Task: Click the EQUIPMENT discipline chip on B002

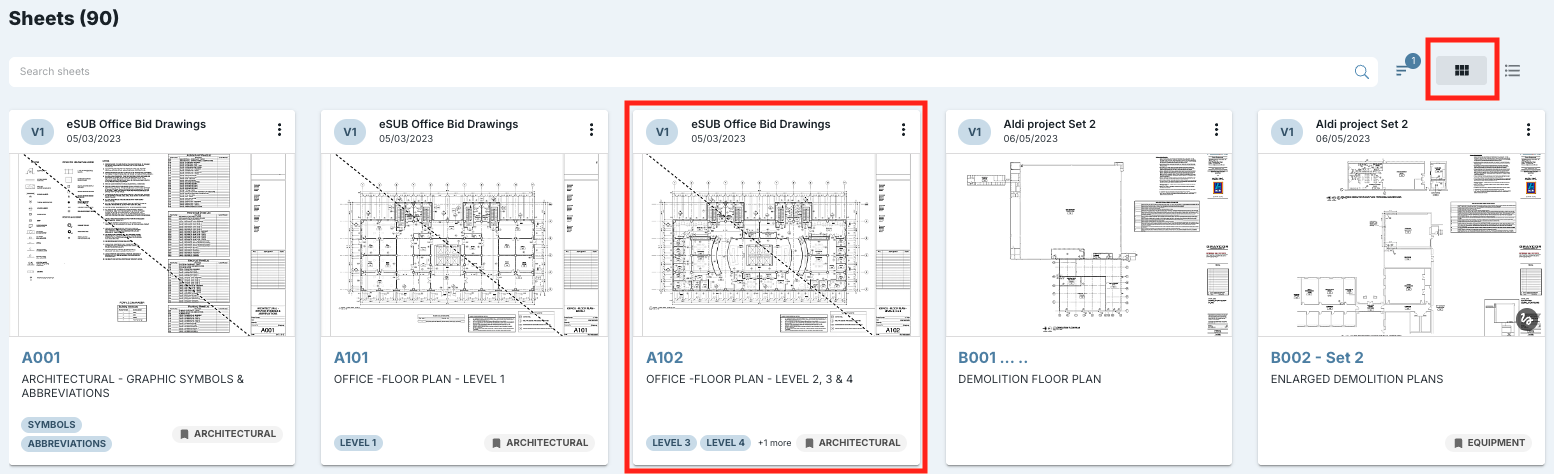Action: (1490, 442)
